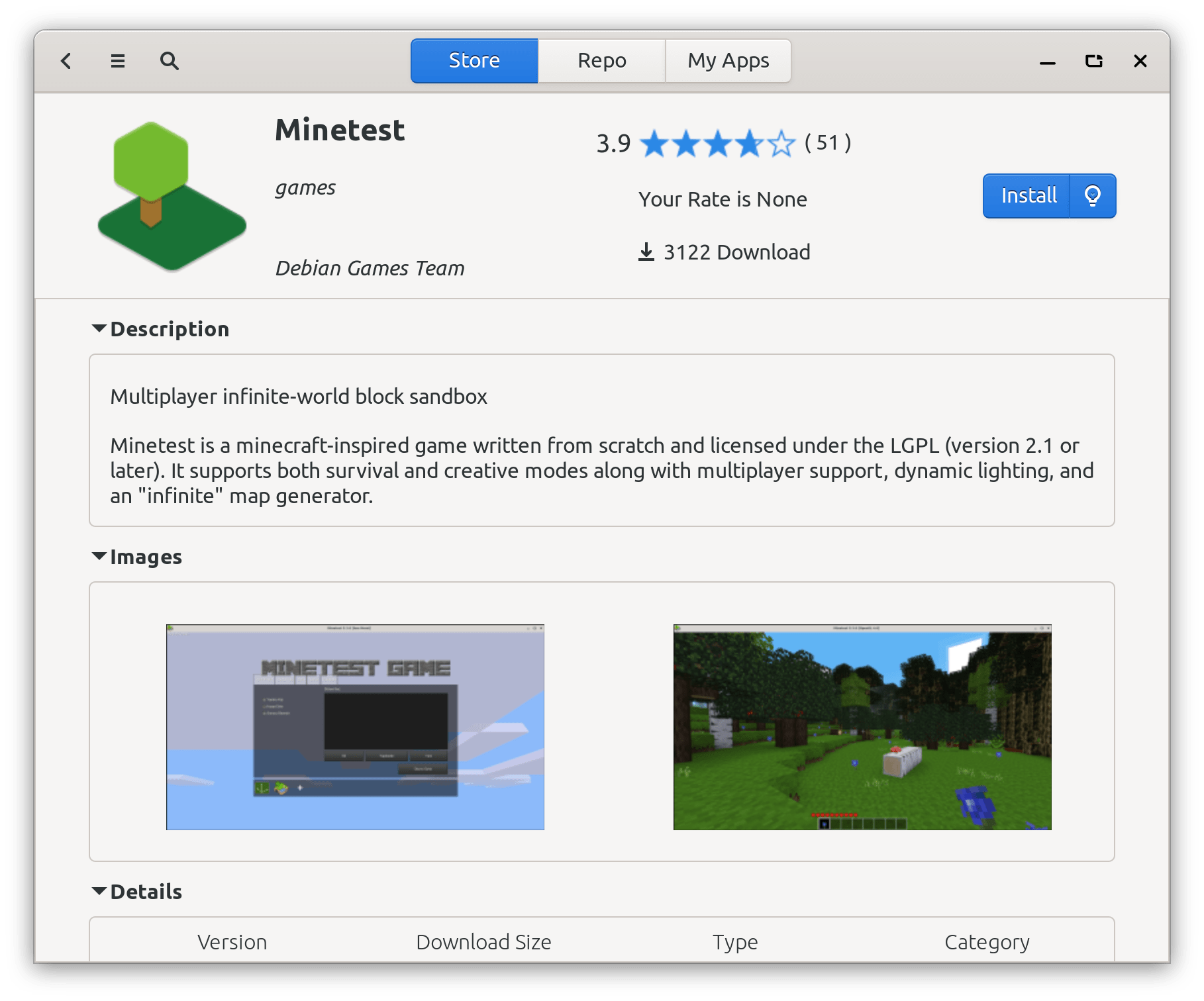Switch to the Repo tab
Image resolution: width=1204 pixels, height=1001 pixels.
(x=601, y=61)
